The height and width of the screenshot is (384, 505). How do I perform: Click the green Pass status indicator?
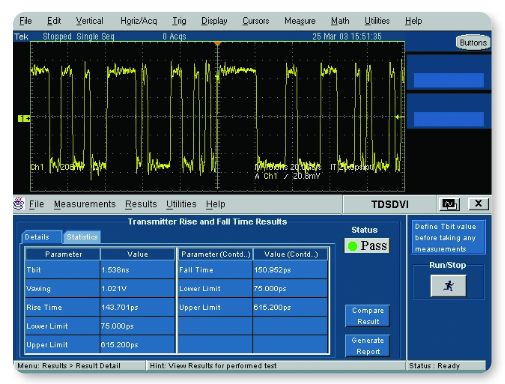[x=367, y=246]
